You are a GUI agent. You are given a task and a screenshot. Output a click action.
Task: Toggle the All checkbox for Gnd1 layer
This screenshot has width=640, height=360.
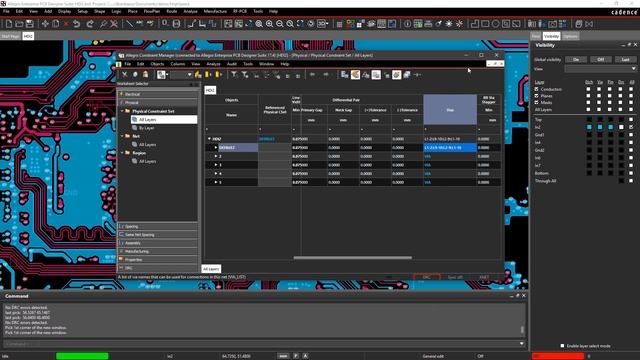point(631,135)
